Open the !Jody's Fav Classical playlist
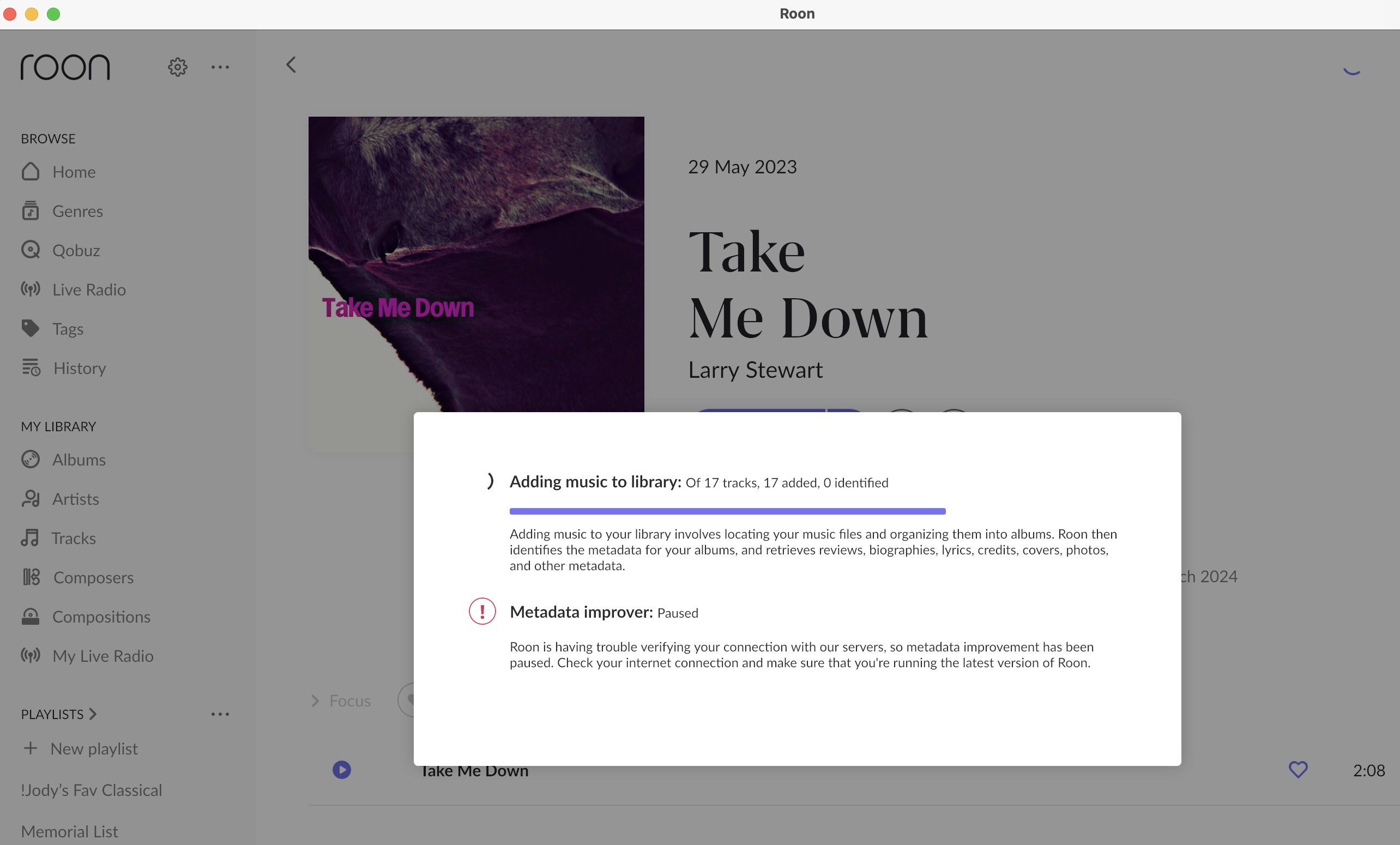Image resolution: width=1400 pixels, height=845 pixels. [x=92, y=790]
